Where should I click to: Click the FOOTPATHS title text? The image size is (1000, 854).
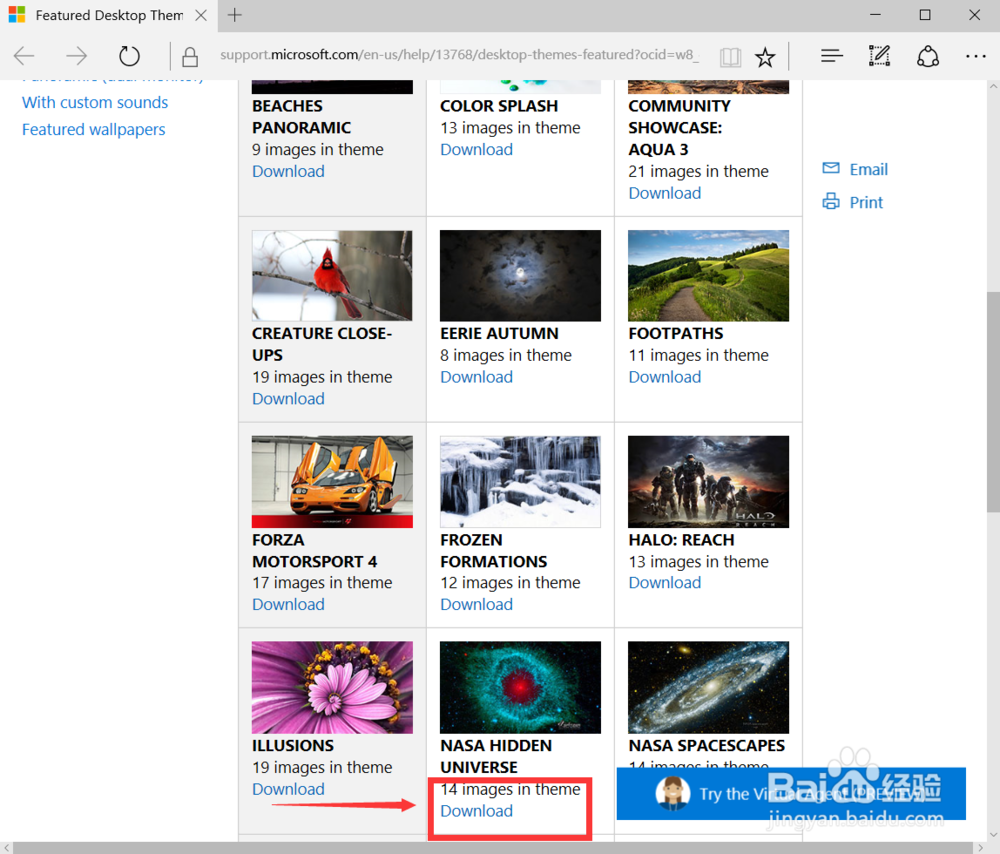tap(675, 334)
